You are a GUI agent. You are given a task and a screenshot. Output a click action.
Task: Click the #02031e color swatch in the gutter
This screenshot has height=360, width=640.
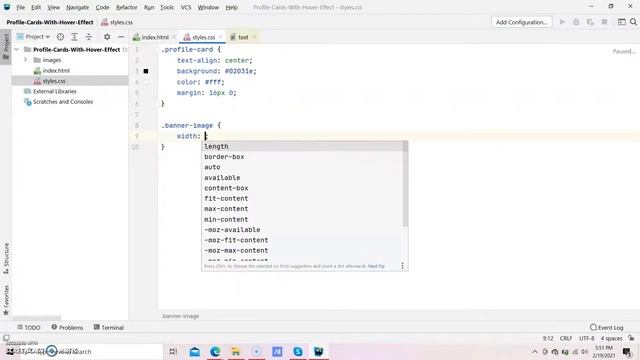146,71
